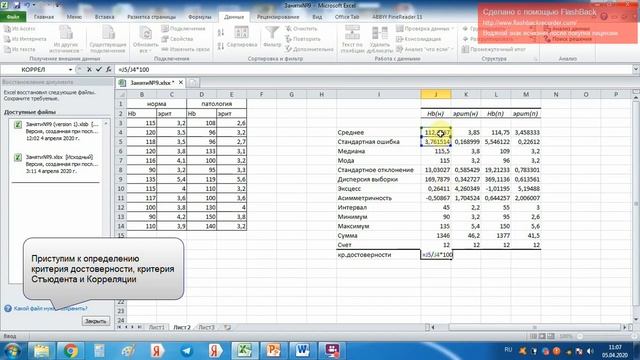Switch to the Рецензирование ribbon tab
The width and height of the screenshot is (640, 360).
278,17
